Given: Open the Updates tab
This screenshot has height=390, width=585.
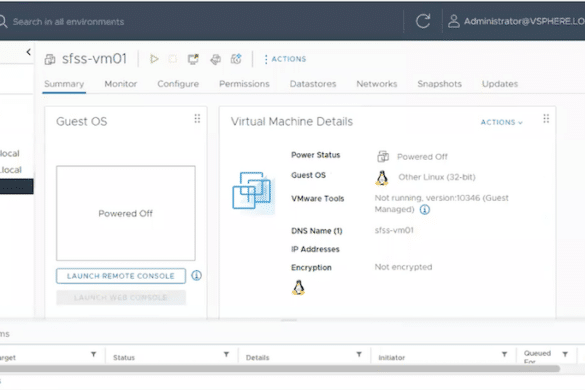Looking at the screenshot, I should [500, 84].
